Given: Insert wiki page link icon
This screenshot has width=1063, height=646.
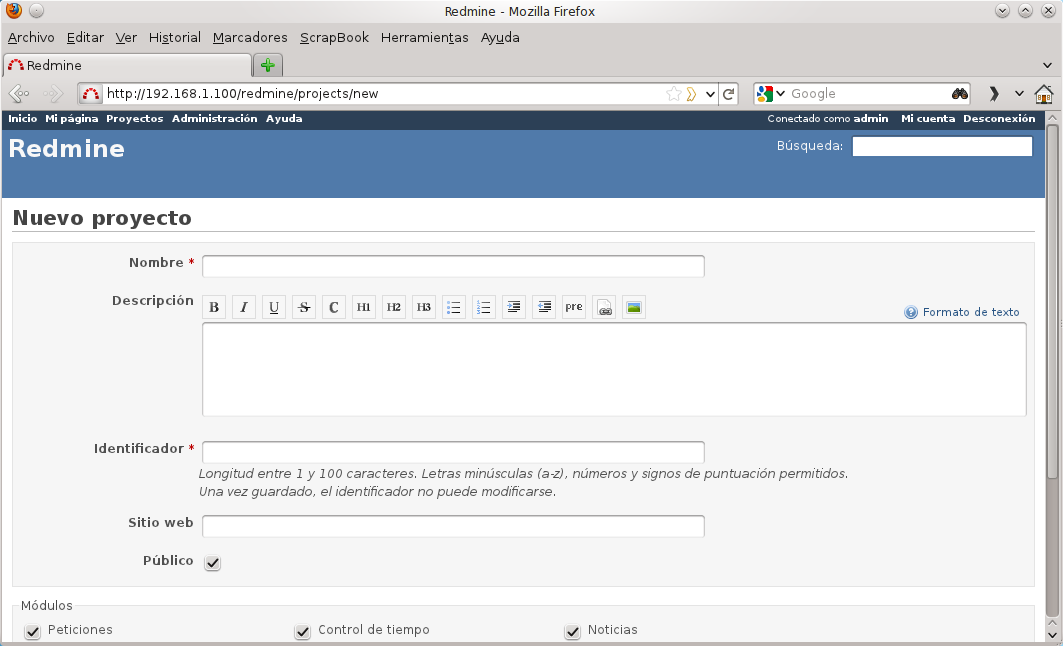Looking at the screenshot, I should coord(604,307).
